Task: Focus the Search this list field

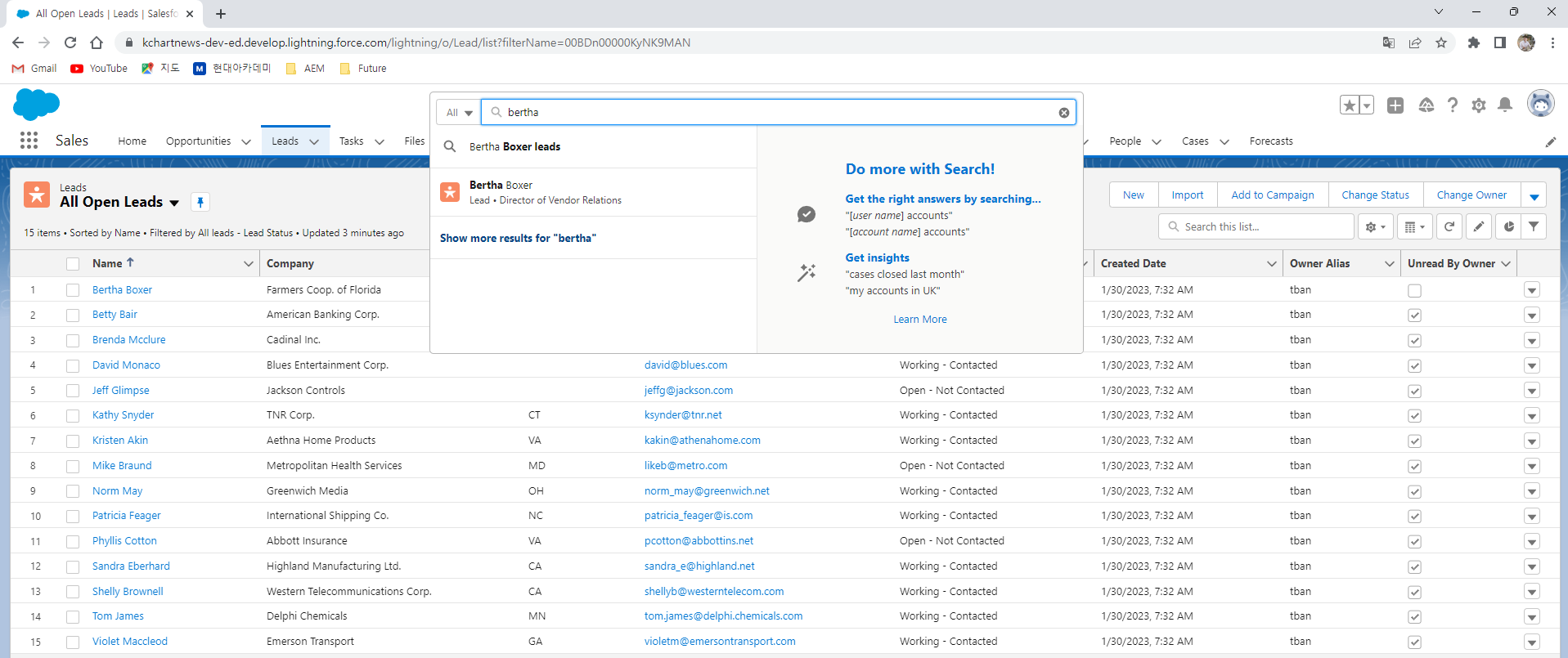Action: click(x=1256, y=226)
